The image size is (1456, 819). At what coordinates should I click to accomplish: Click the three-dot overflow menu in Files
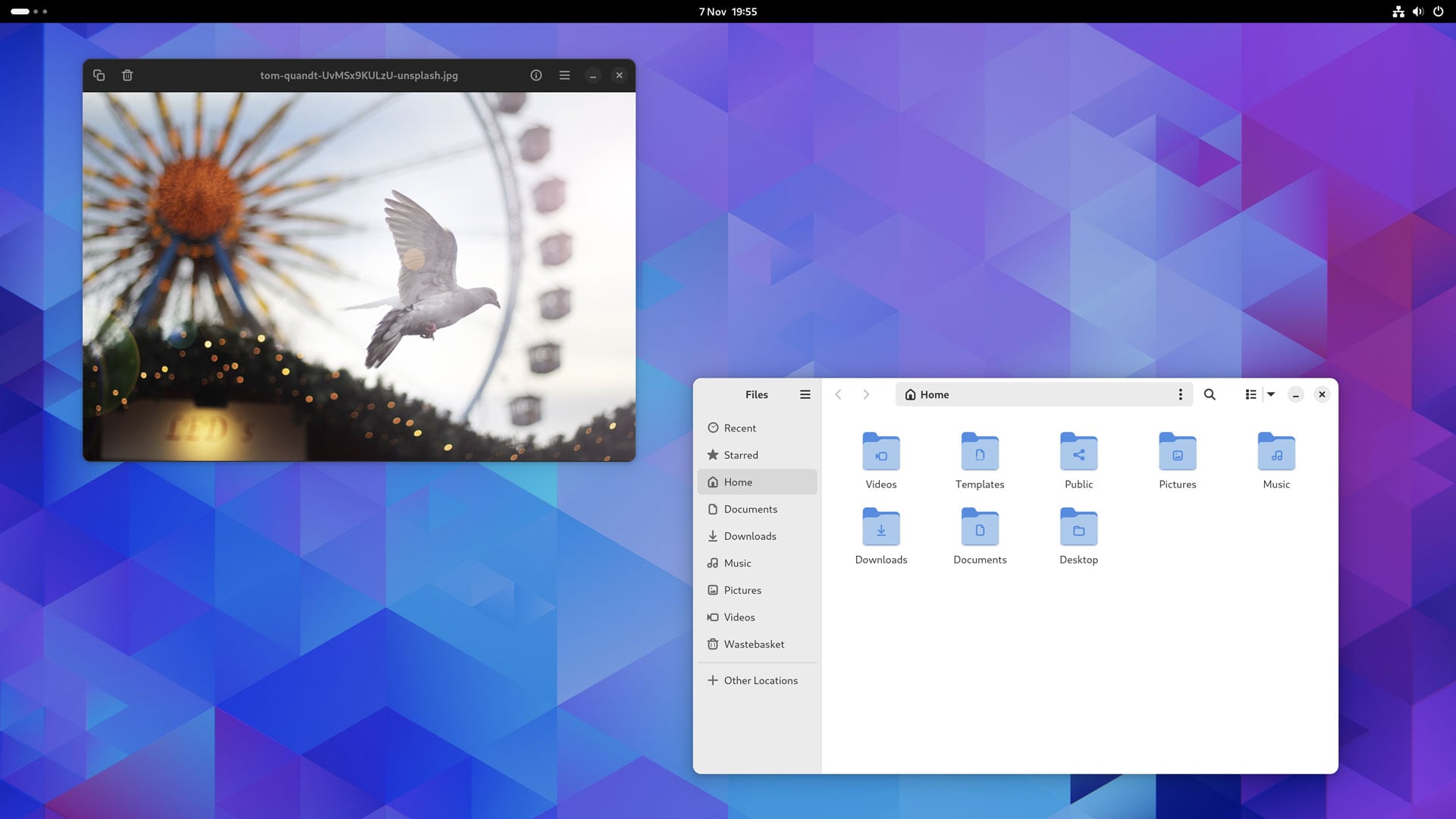click(x=1180, y=394)
